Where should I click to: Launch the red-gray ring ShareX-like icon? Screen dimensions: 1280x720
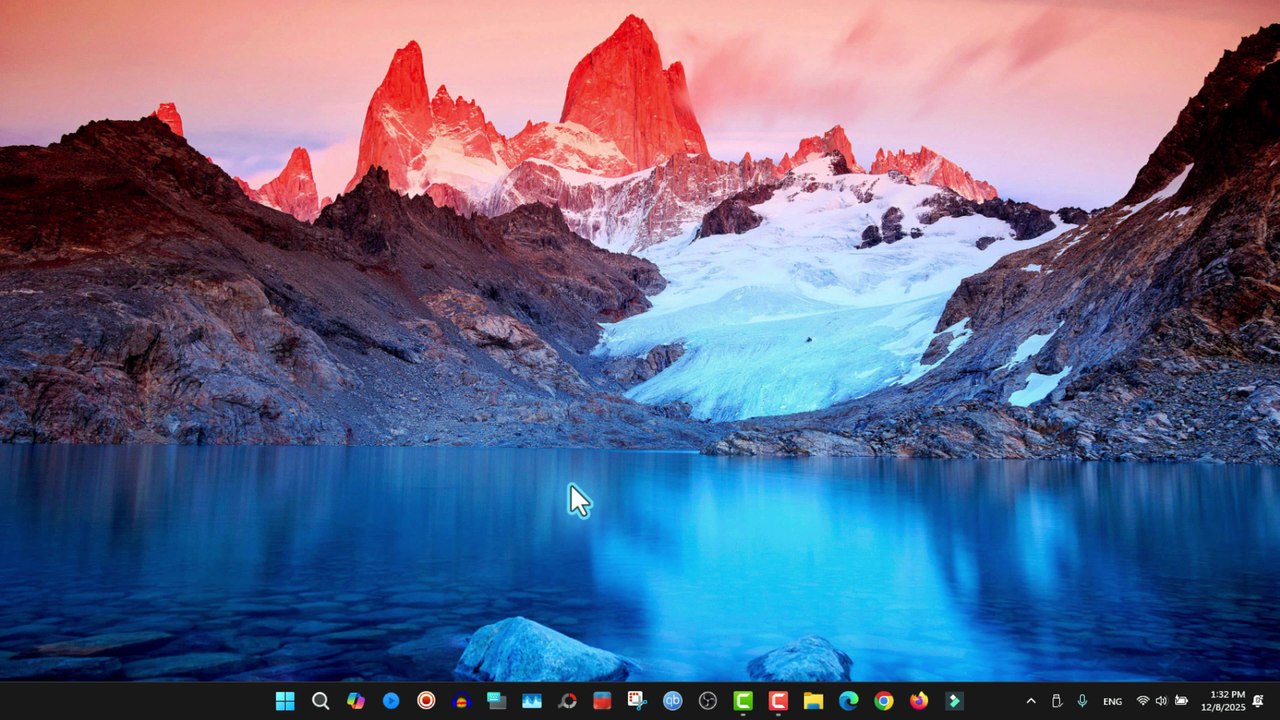point(567,701)
